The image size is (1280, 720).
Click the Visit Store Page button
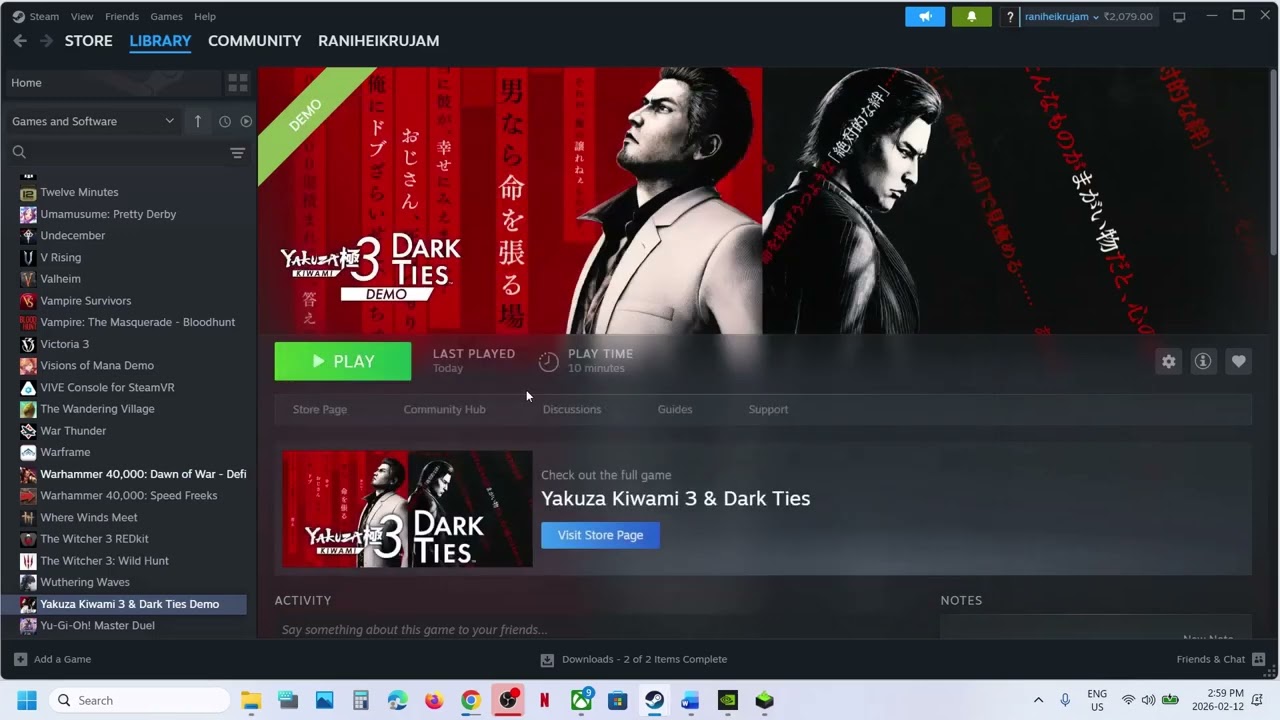[x=600, y=535]
